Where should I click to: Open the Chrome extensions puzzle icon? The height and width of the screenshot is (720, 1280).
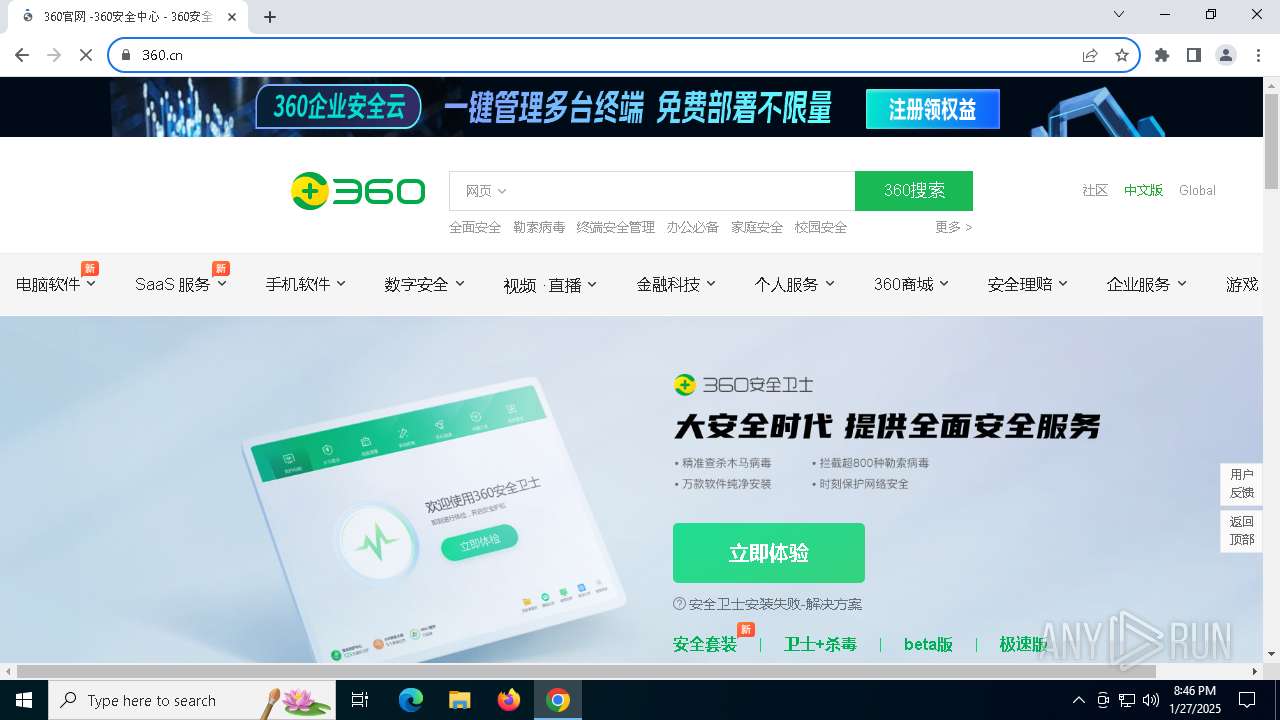1162,55
